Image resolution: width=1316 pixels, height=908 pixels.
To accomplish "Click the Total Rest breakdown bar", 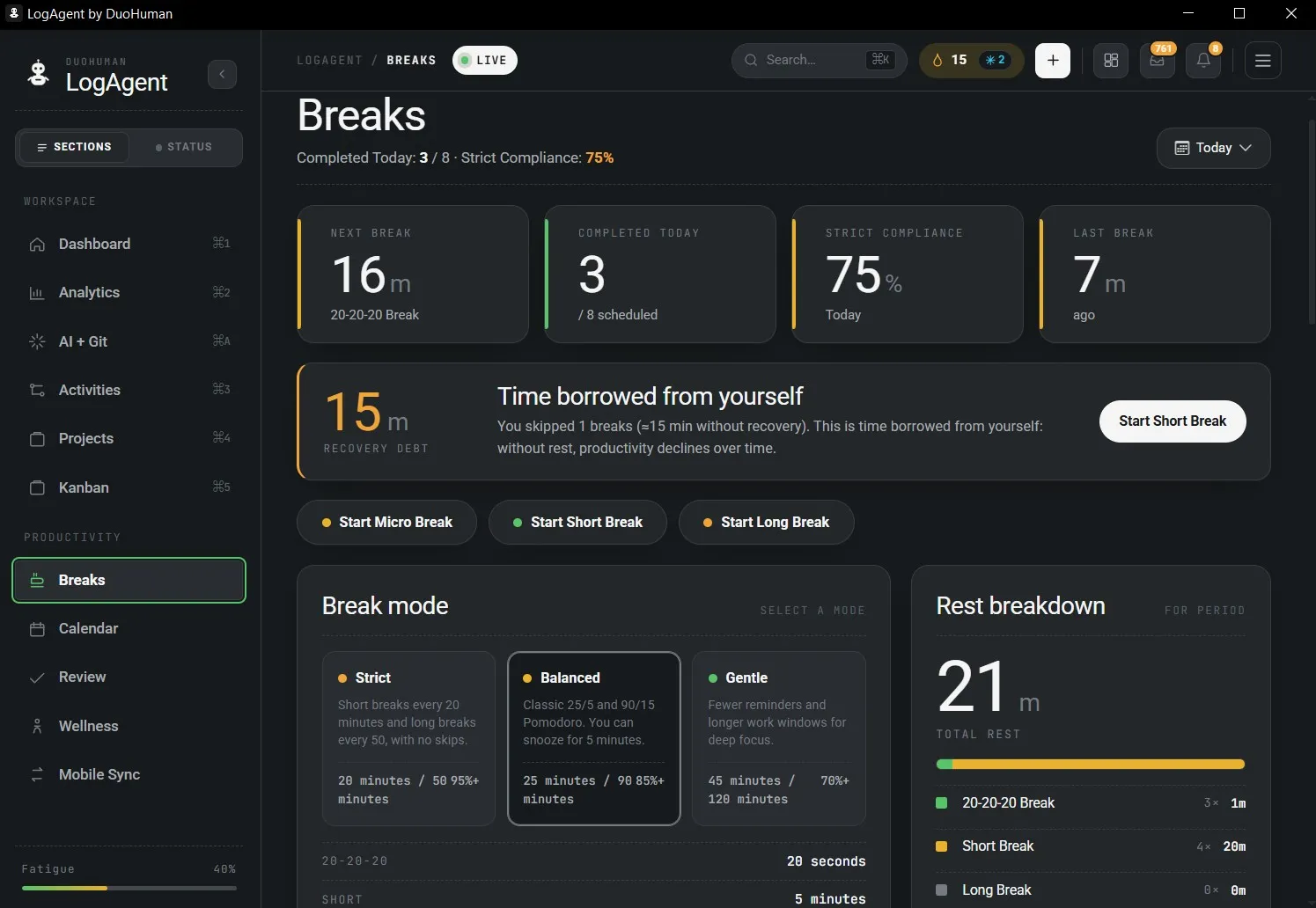I will pyautogui.click(x=1091, y=765).
